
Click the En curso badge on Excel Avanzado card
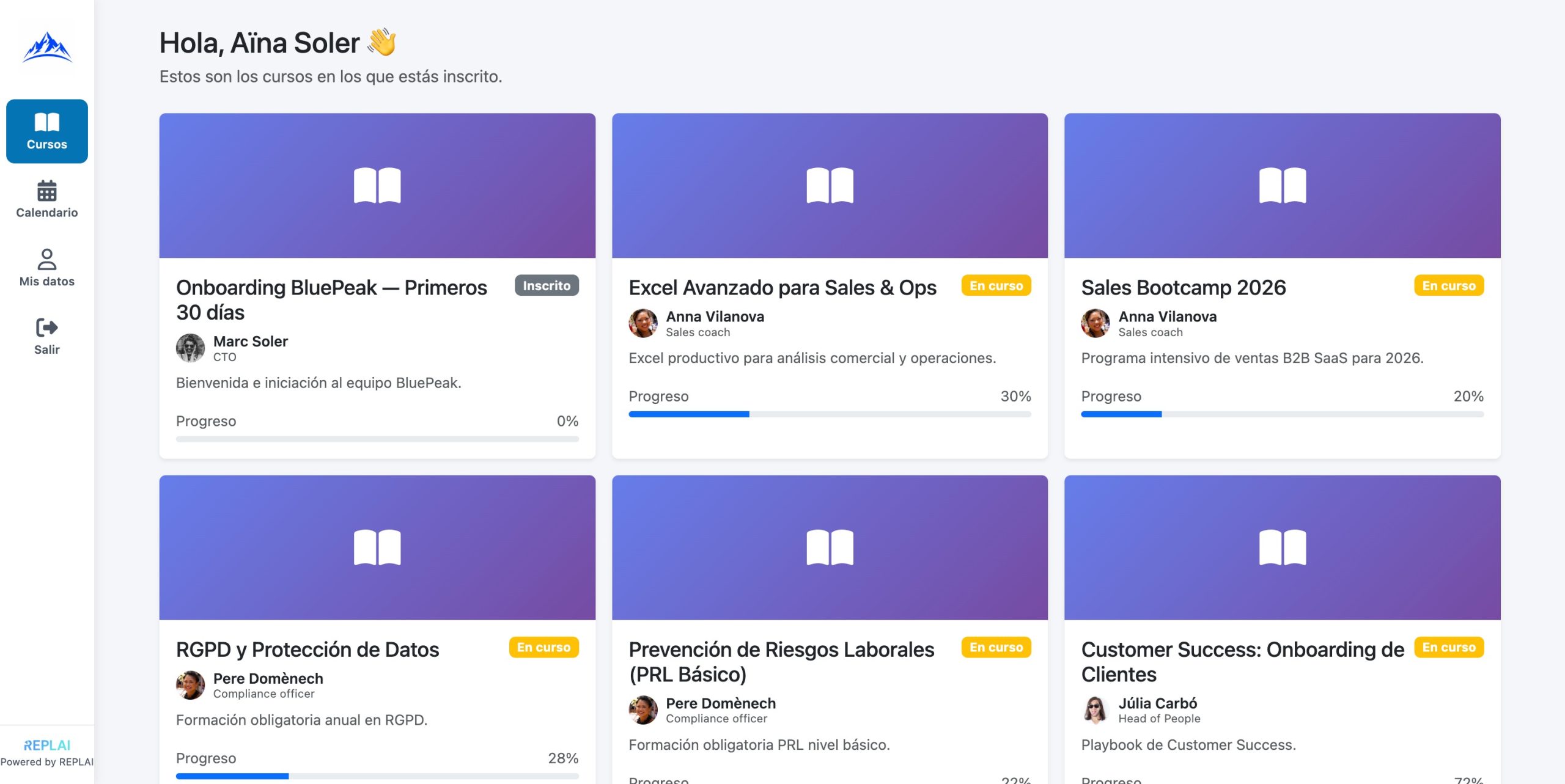coord(996,285)
